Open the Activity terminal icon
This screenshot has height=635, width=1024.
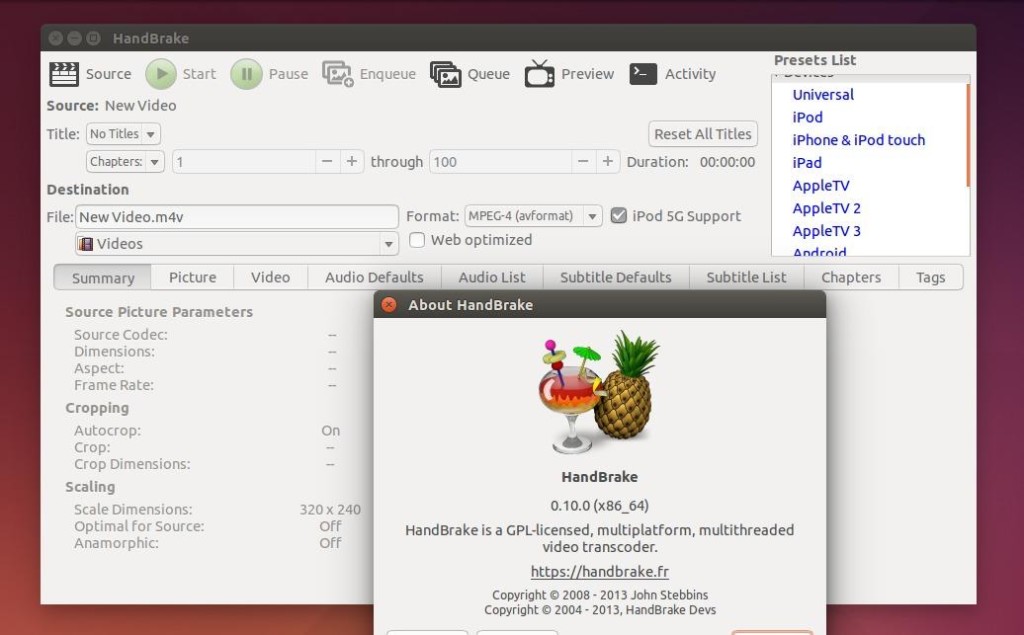point(643,74)
